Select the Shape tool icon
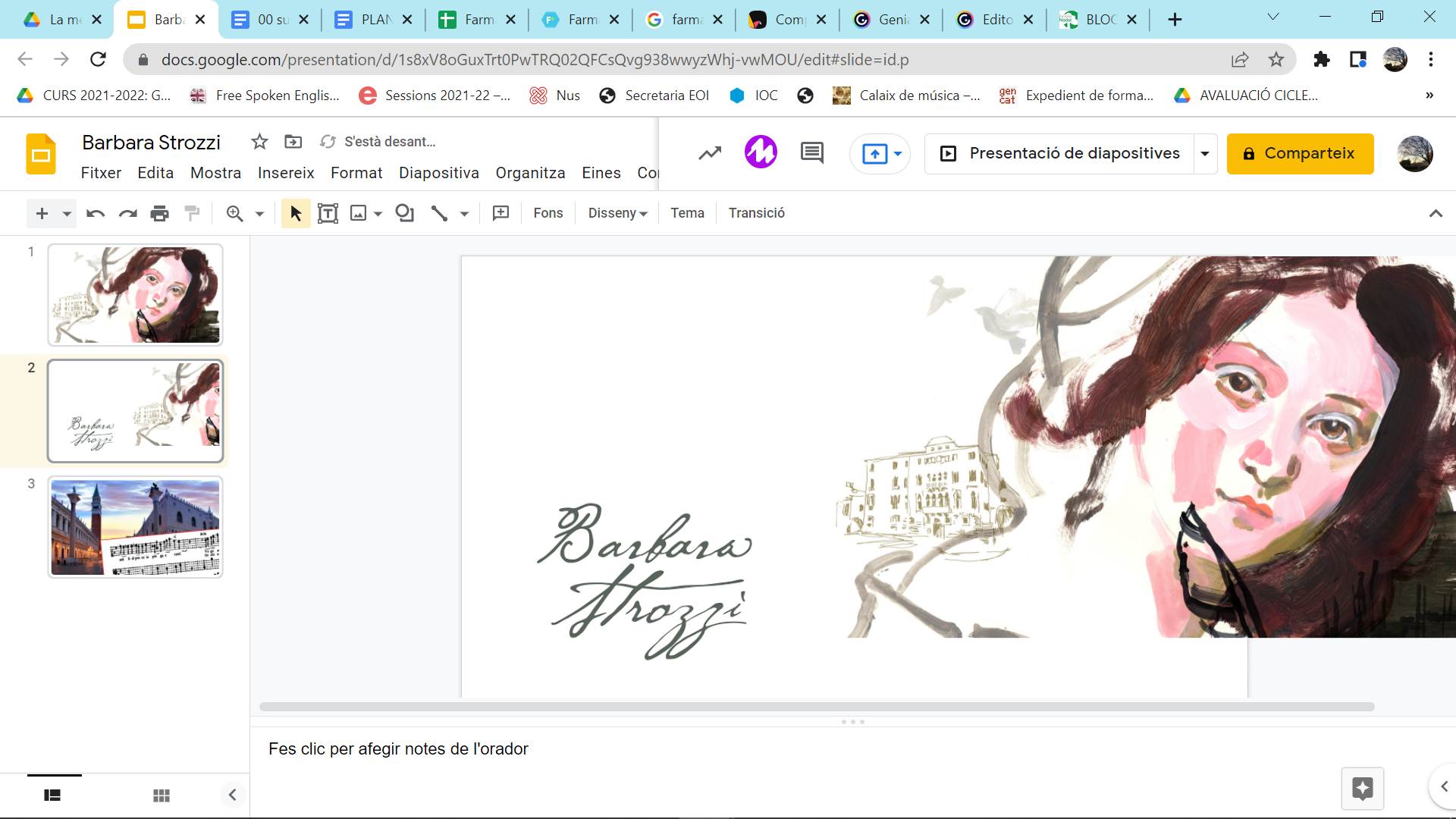 405,214
